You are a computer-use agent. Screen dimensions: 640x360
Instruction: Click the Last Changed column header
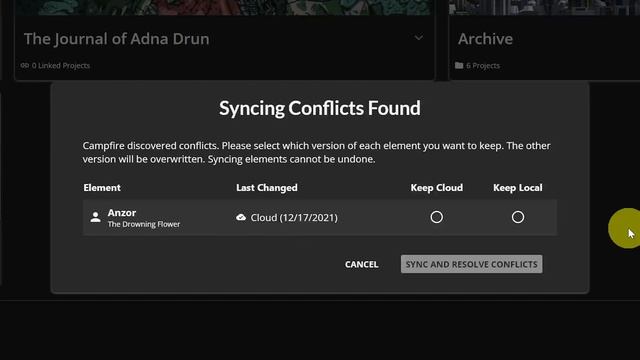point(267,188)
